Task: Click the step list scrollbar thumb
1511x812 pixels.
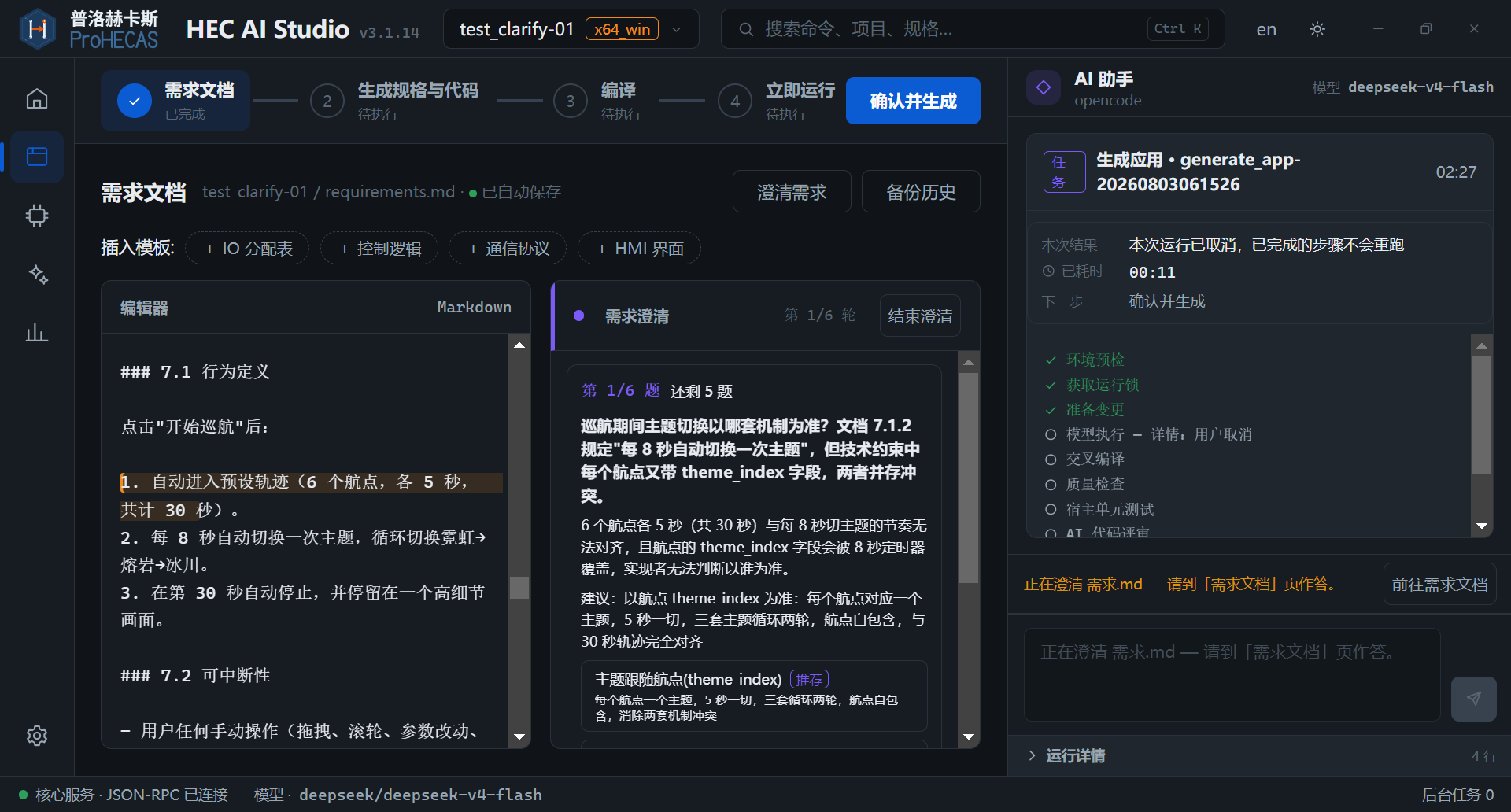Action: point(1482,415)
